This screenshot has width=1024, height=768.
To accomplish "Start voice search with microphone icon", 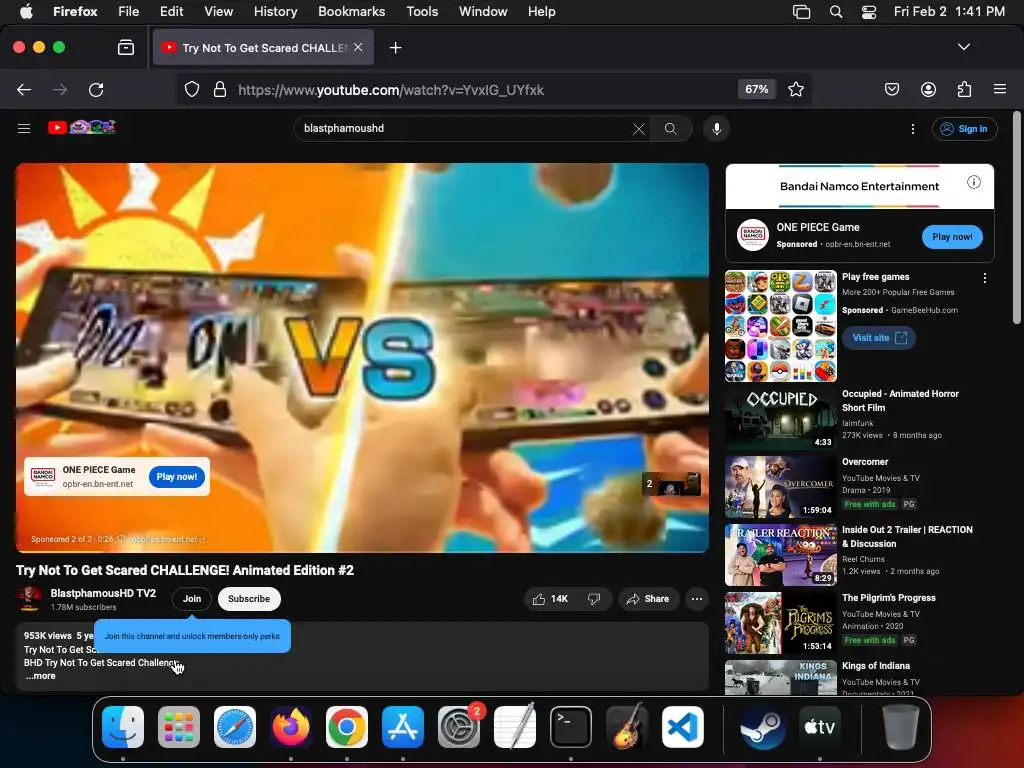I will [x=716, y=129].
